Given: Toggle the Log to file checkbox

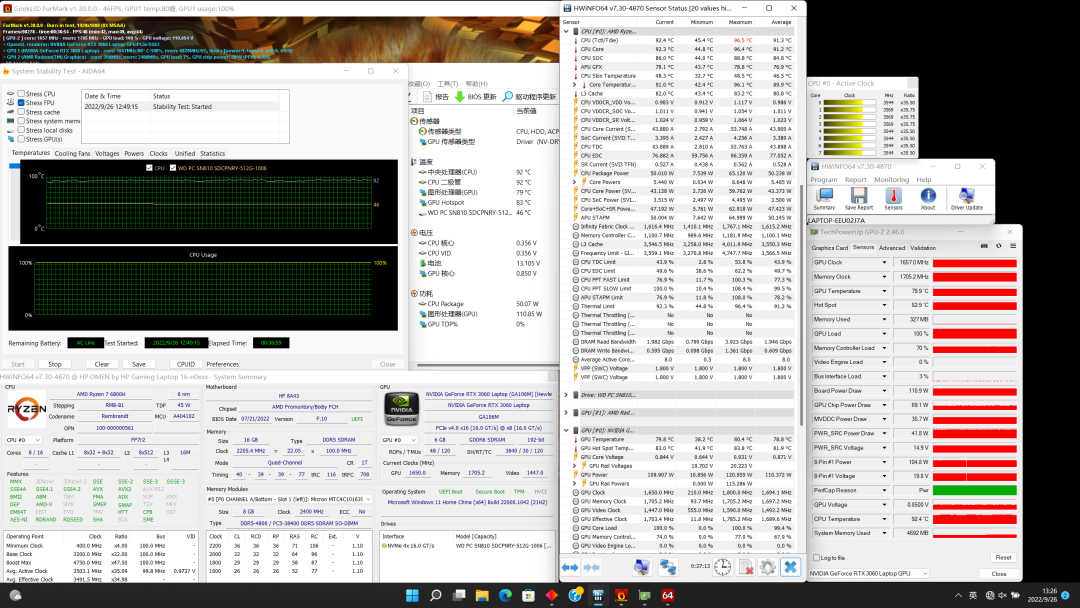Looking at the screenshot, I should click(815, 557).
